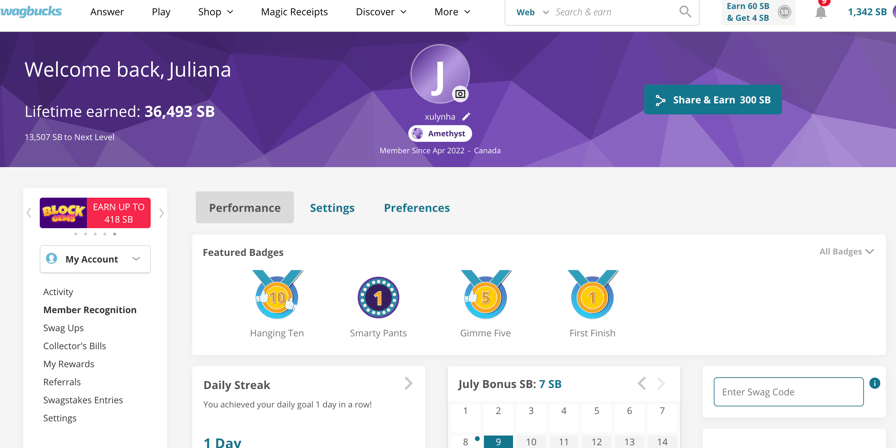Switch to the Preferences tab
The width and height of the screenshot is (896, 448).
click(x=417, y=208)
